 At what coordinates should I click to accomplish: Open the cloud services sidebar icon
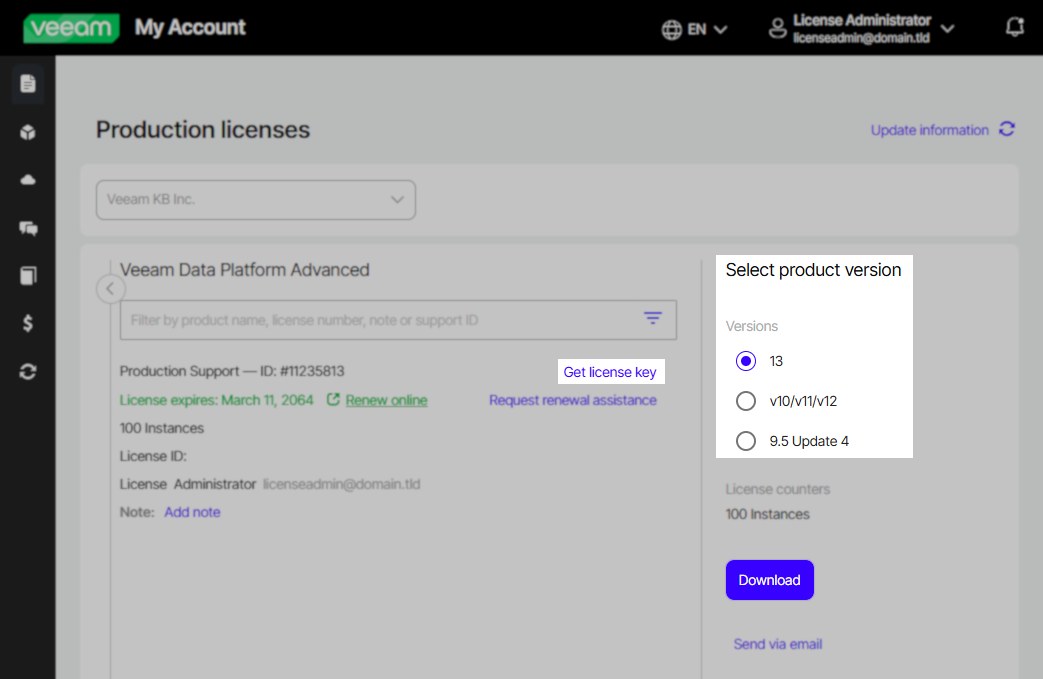pyautogui.click(x=27, y=180)
